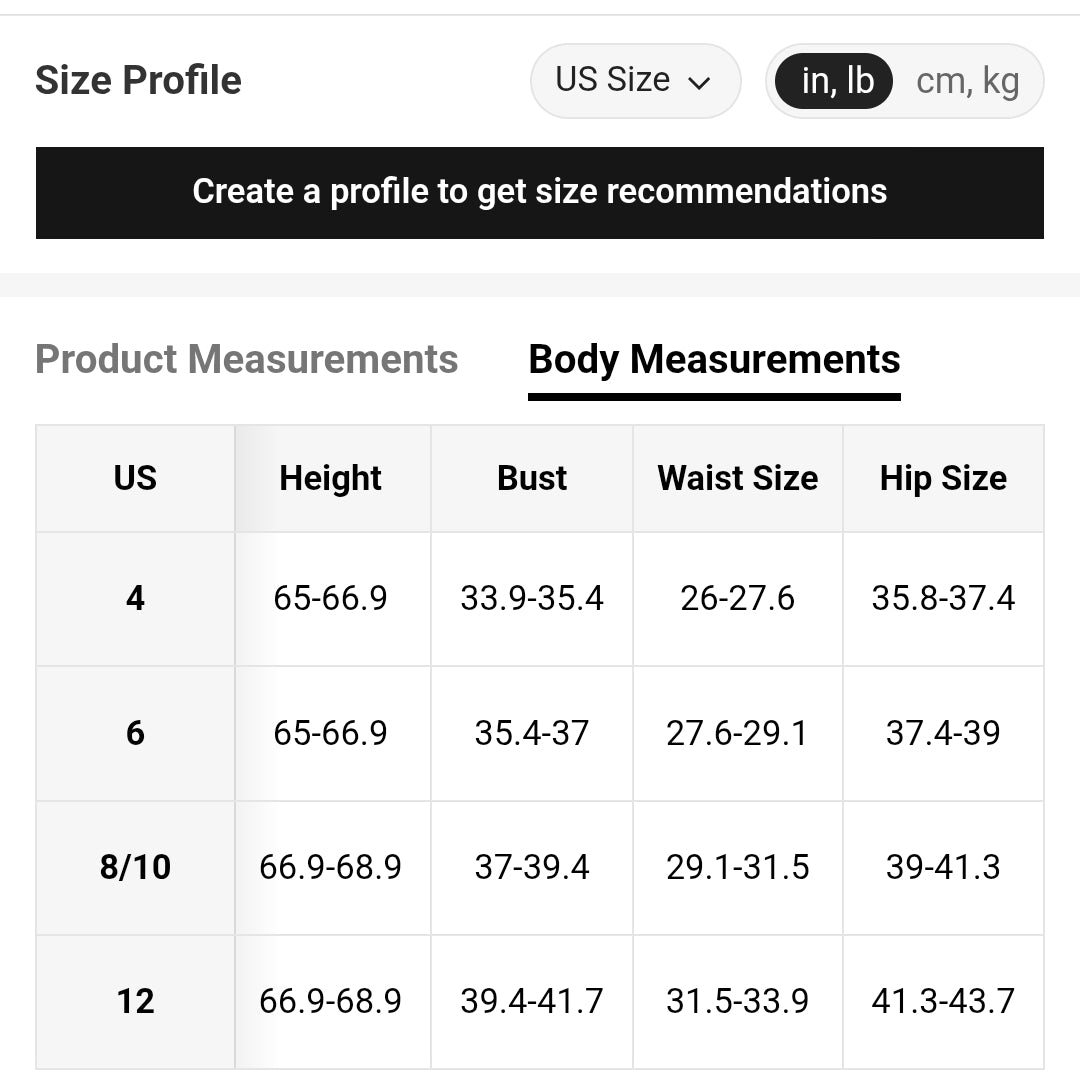Click the Hip Size column header
The height and width of the screenshot is (1080, 1080).
click(x=943, y=478)
